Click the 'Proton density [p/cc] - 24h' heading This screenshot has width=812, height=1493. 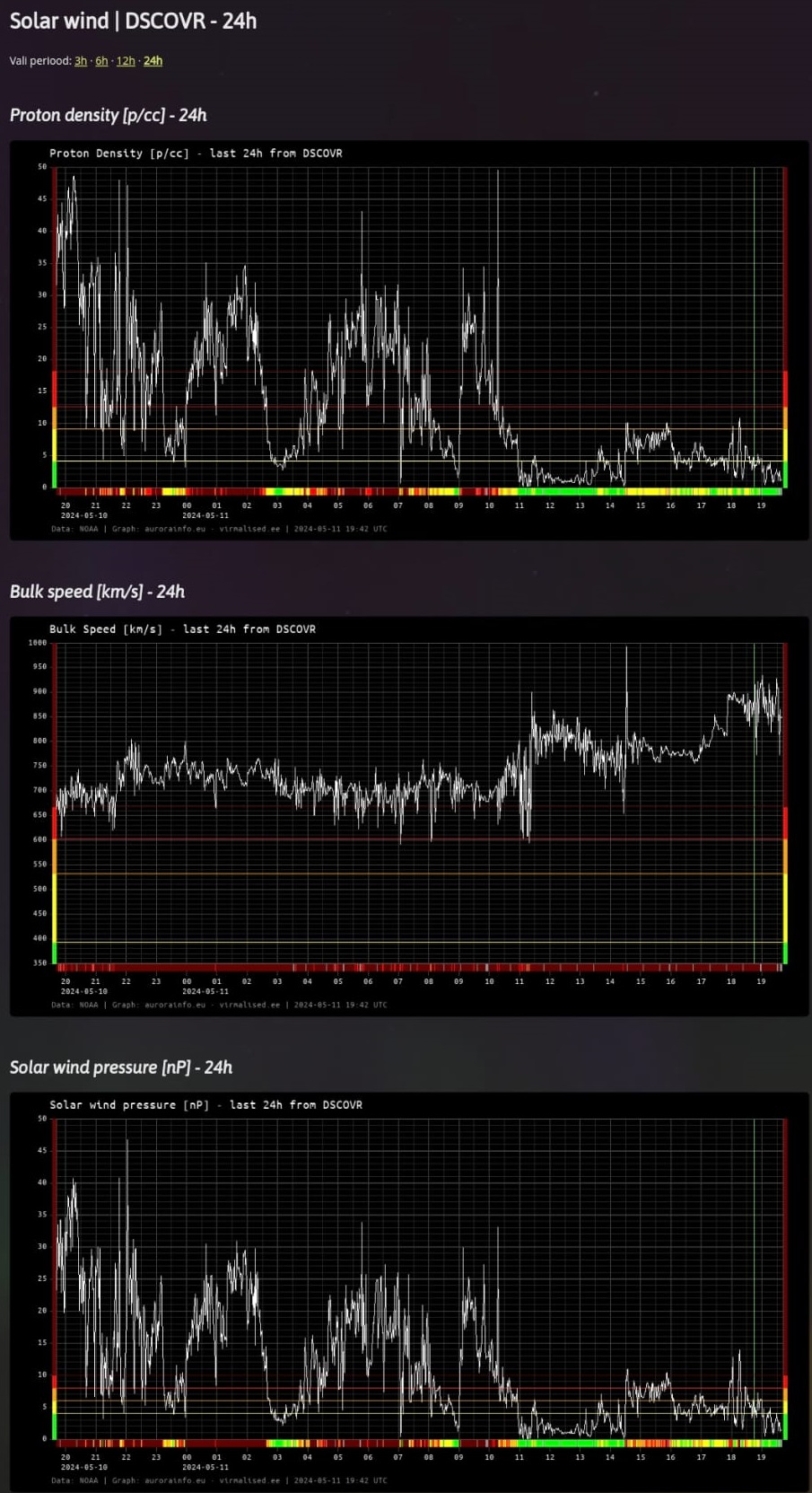(108, 115)
